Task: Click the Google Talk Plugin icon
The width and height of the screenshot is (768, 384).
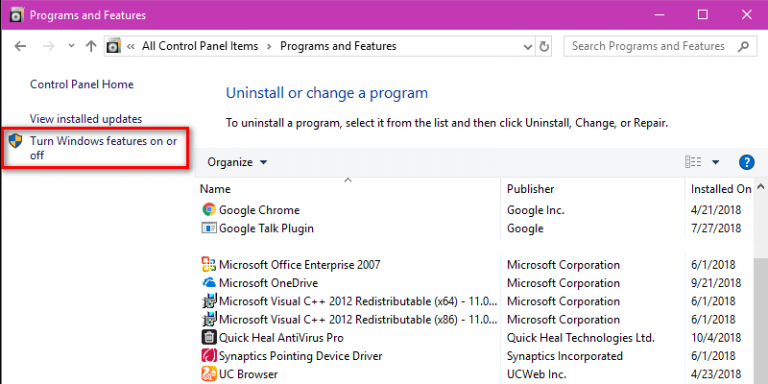Action: click(x=209, y=228)
